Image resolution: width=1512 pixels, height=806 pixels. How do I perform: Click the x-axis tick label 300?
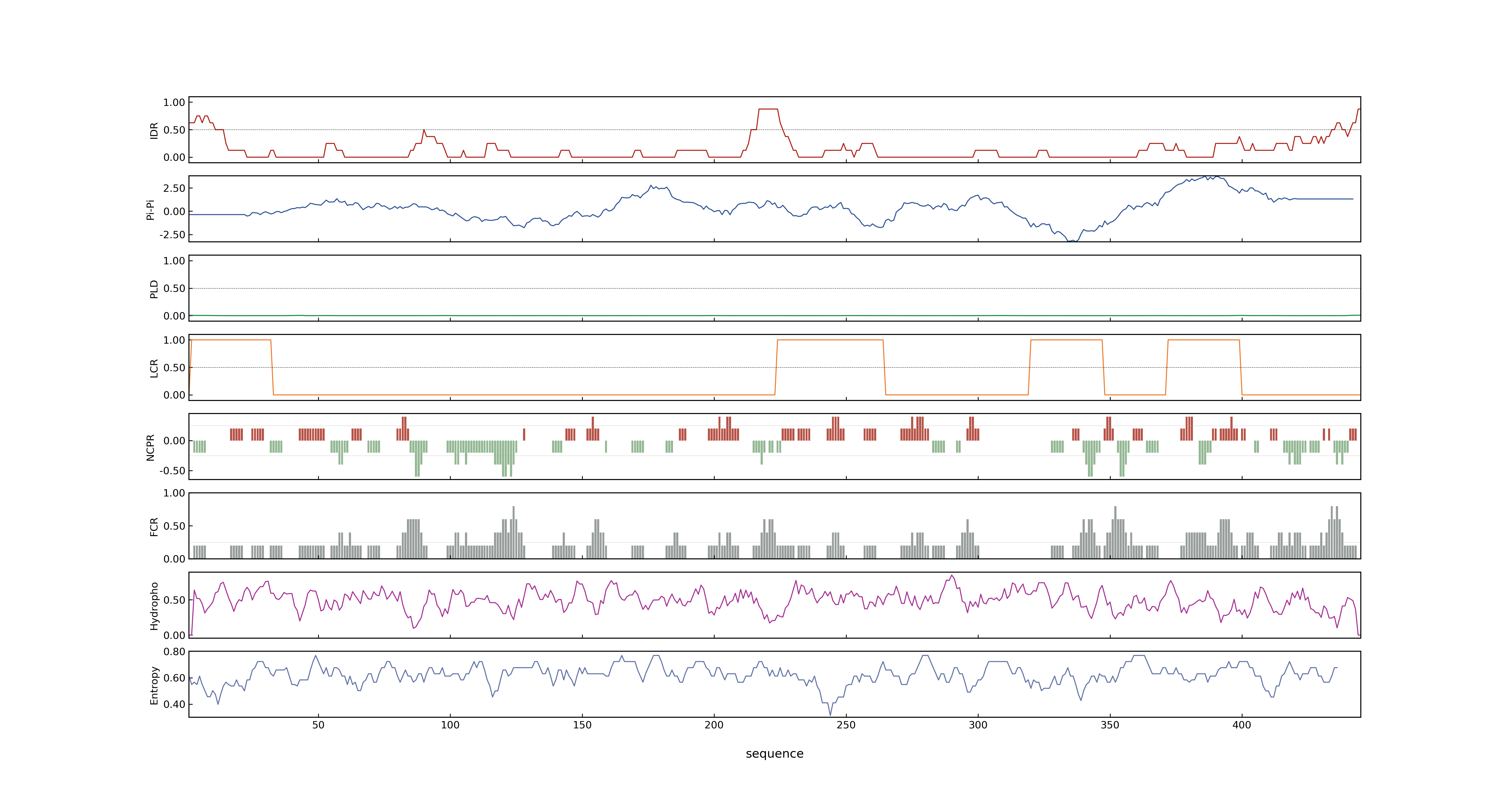click(x=978, y=725)
